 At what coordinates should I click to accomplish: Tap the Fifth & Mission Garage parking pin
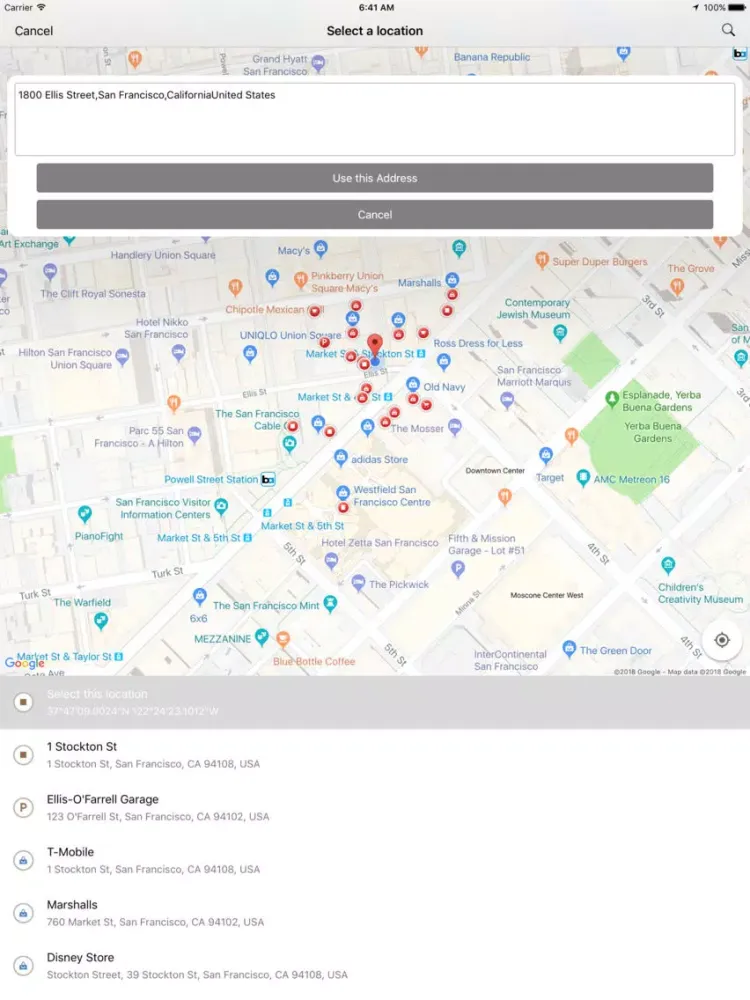[458, 570]
